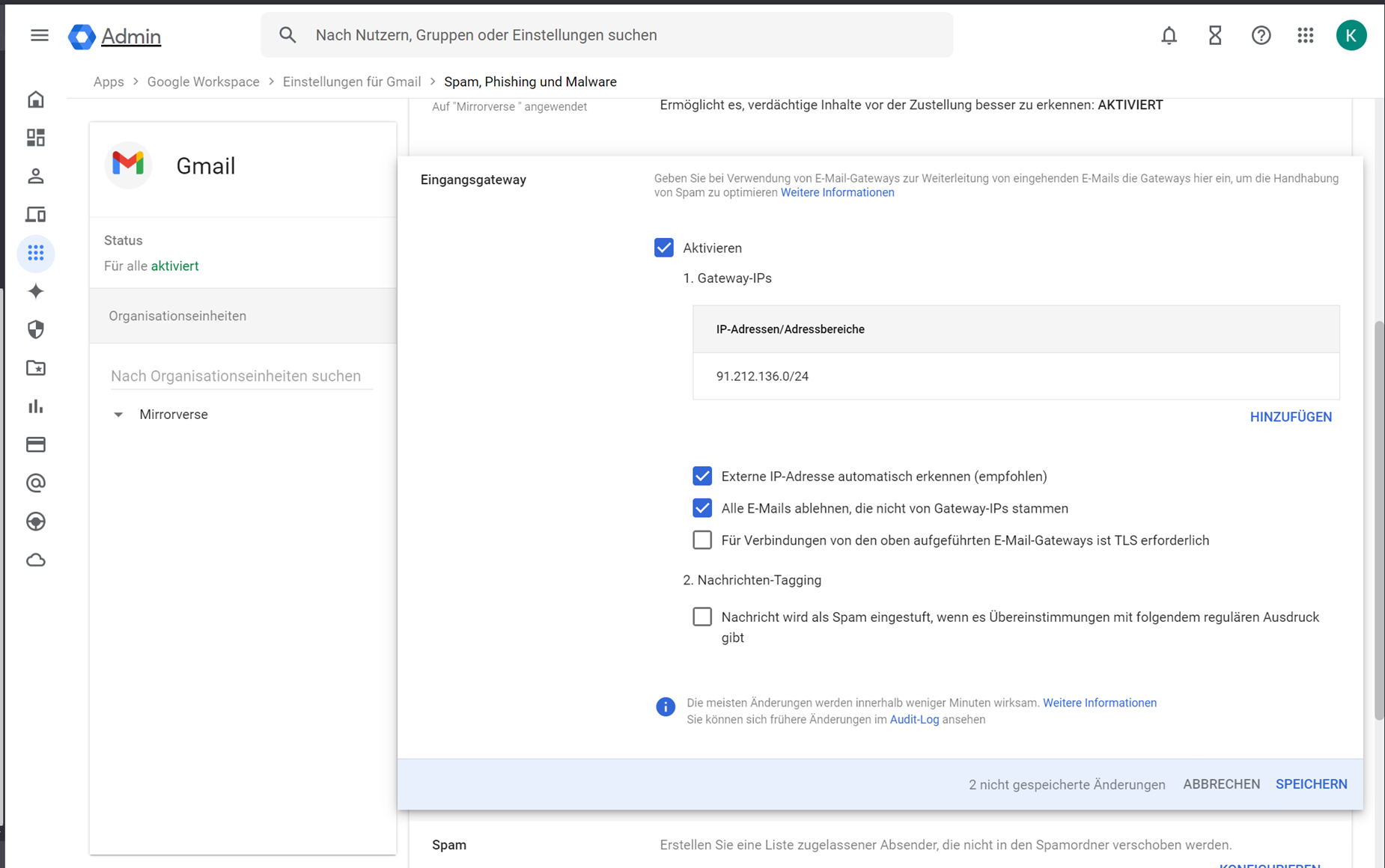Open Billing card icon in sidebar
1385x868 pixels.
[36, 444]
